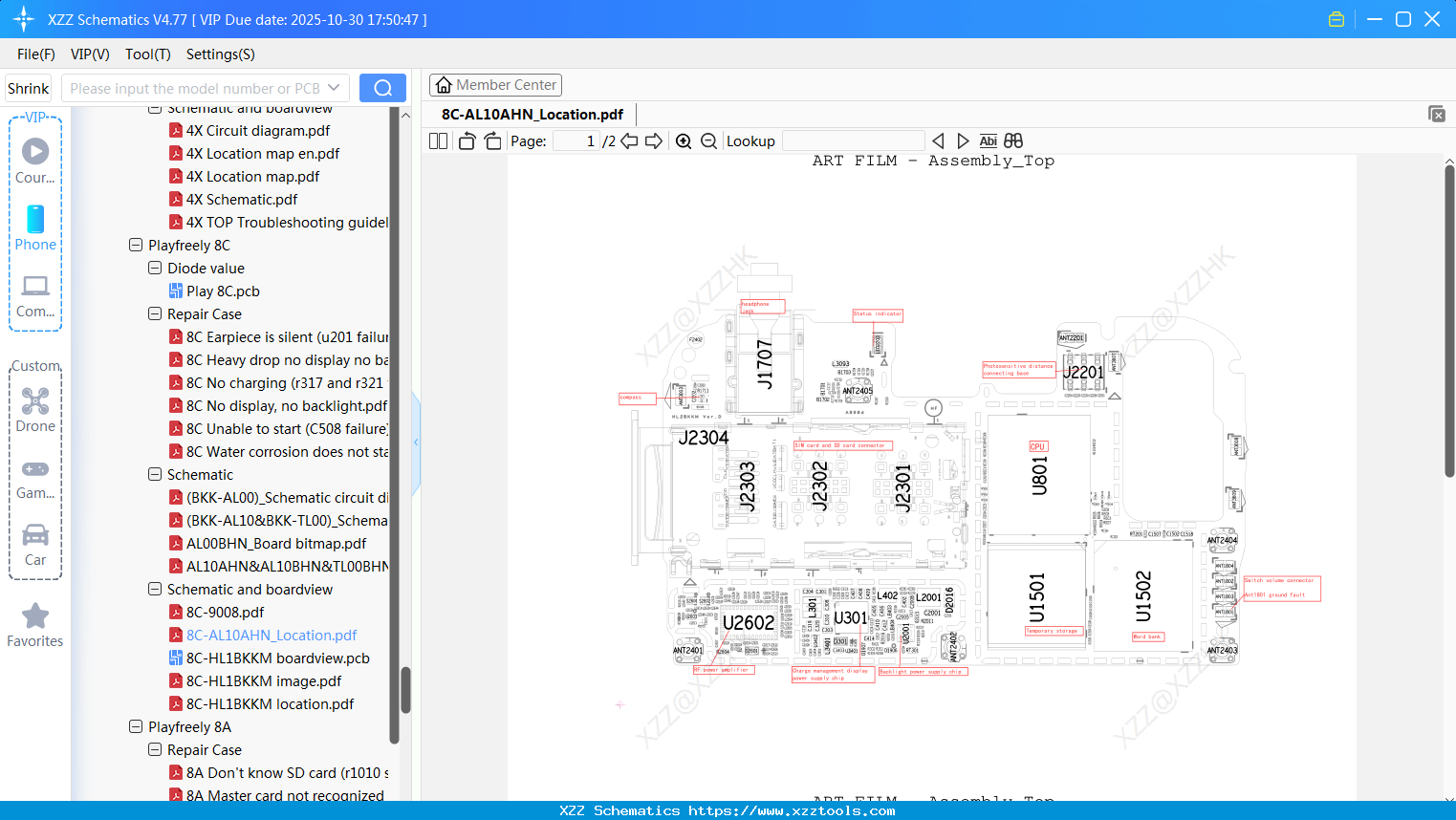Open the Game console category
The image size is (1456, 820).
click(x=35, y=479)
